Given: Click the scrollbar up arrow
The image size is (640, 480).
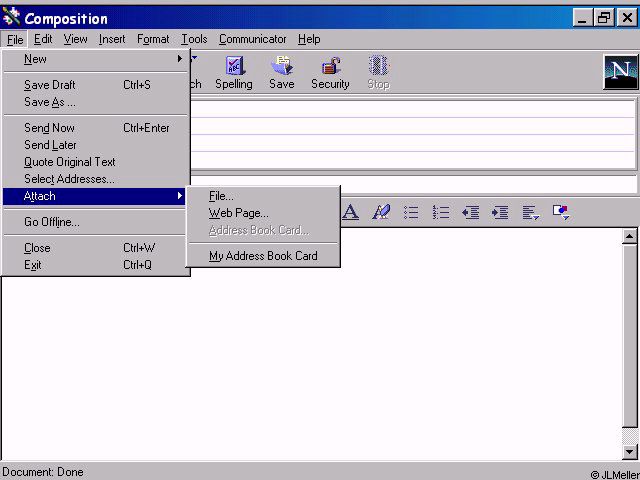Looking at the screenshot, I should tap(630, 236).
